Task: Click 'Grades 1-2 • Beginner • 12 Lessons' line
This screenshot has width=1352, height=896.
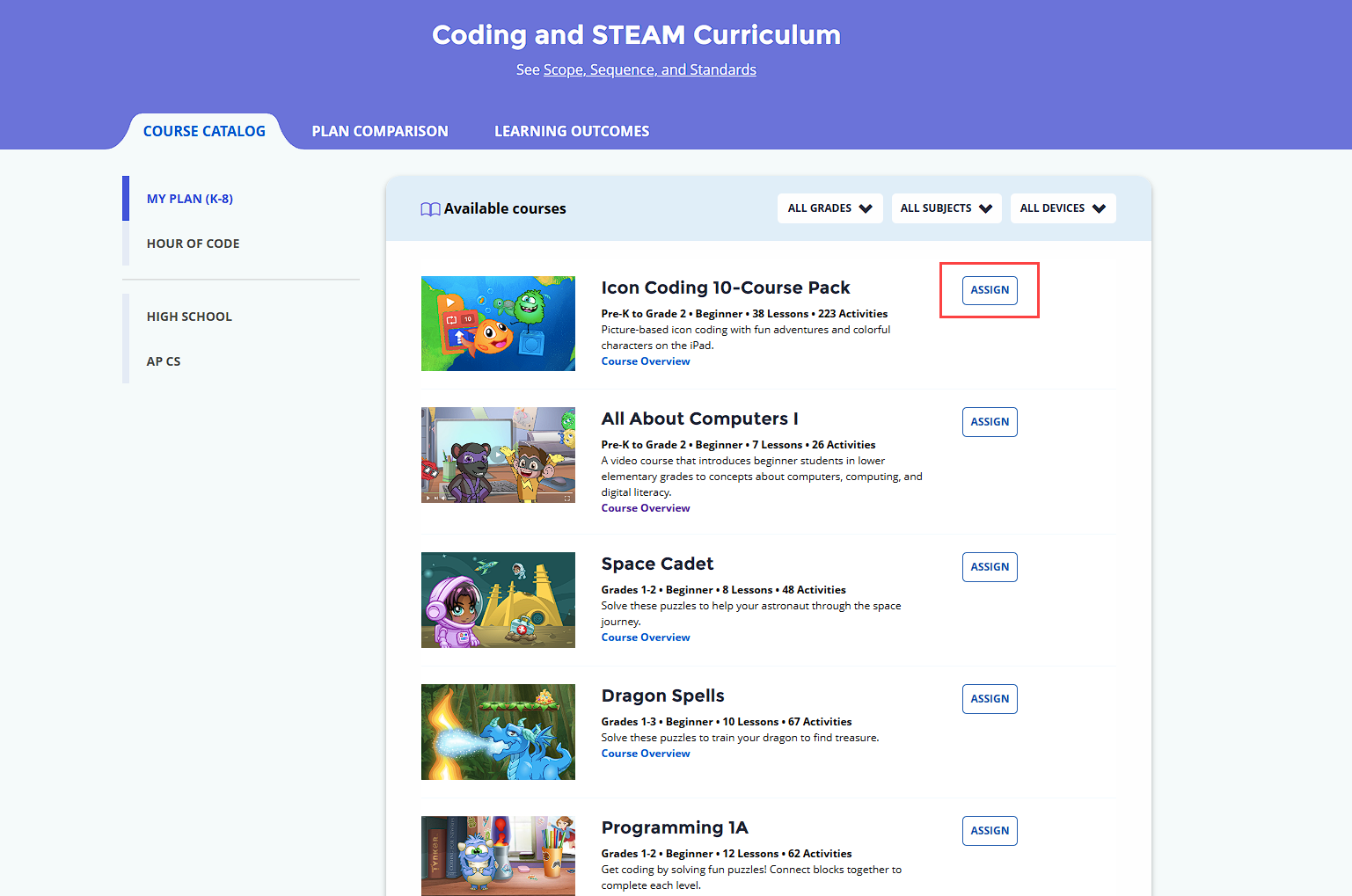Action: pos(727,854)
